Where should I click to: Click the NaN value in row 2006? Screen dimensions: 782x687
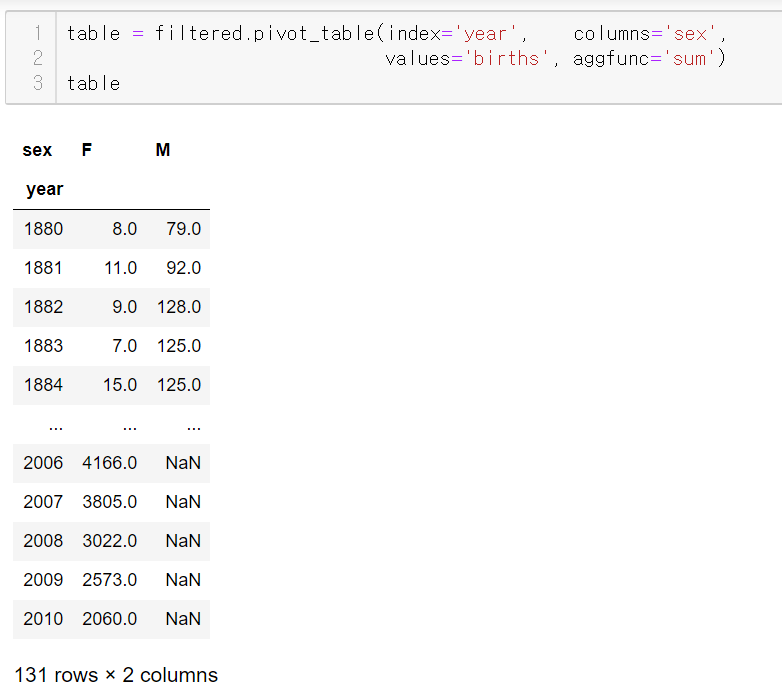[183, 463]
